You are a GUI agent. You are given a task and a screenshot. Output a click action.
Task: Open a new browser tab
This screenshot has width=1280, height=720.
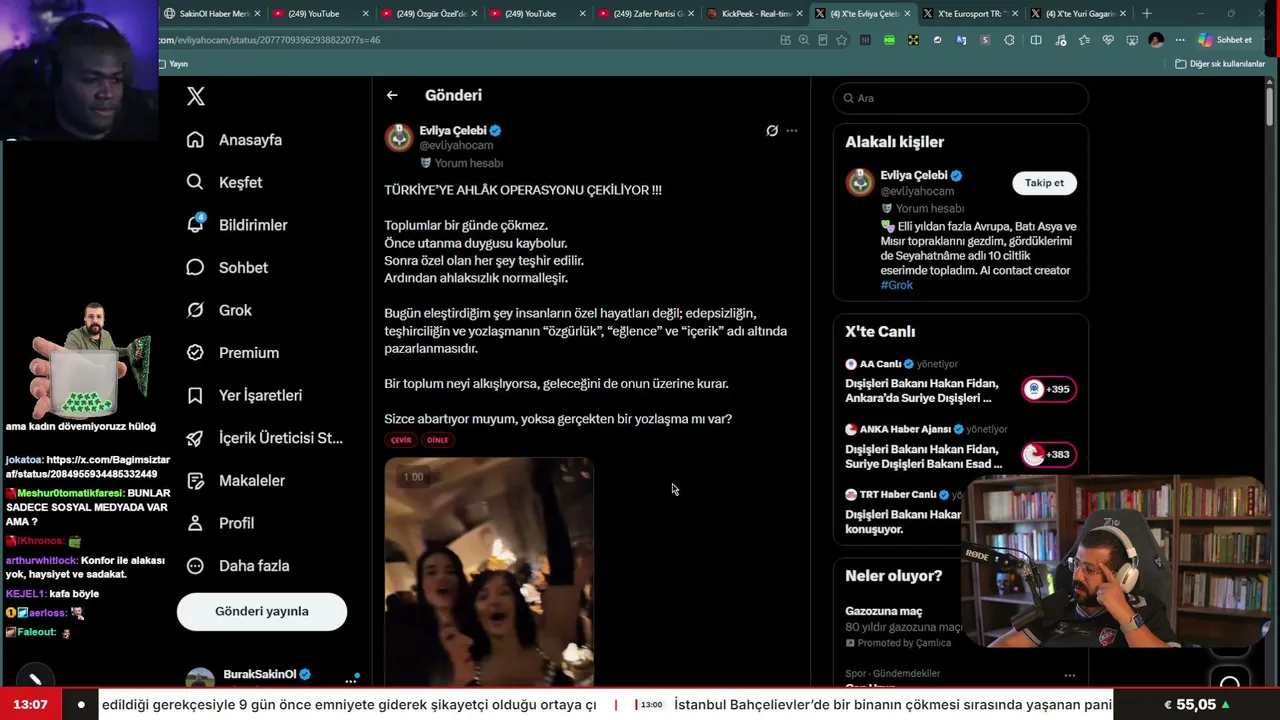click(x=1147, y=14)
